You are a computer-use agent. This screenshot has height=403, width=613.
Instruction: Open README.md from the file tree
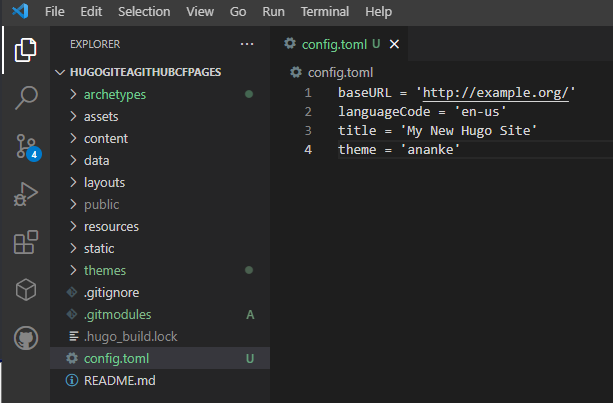(119, 380)
